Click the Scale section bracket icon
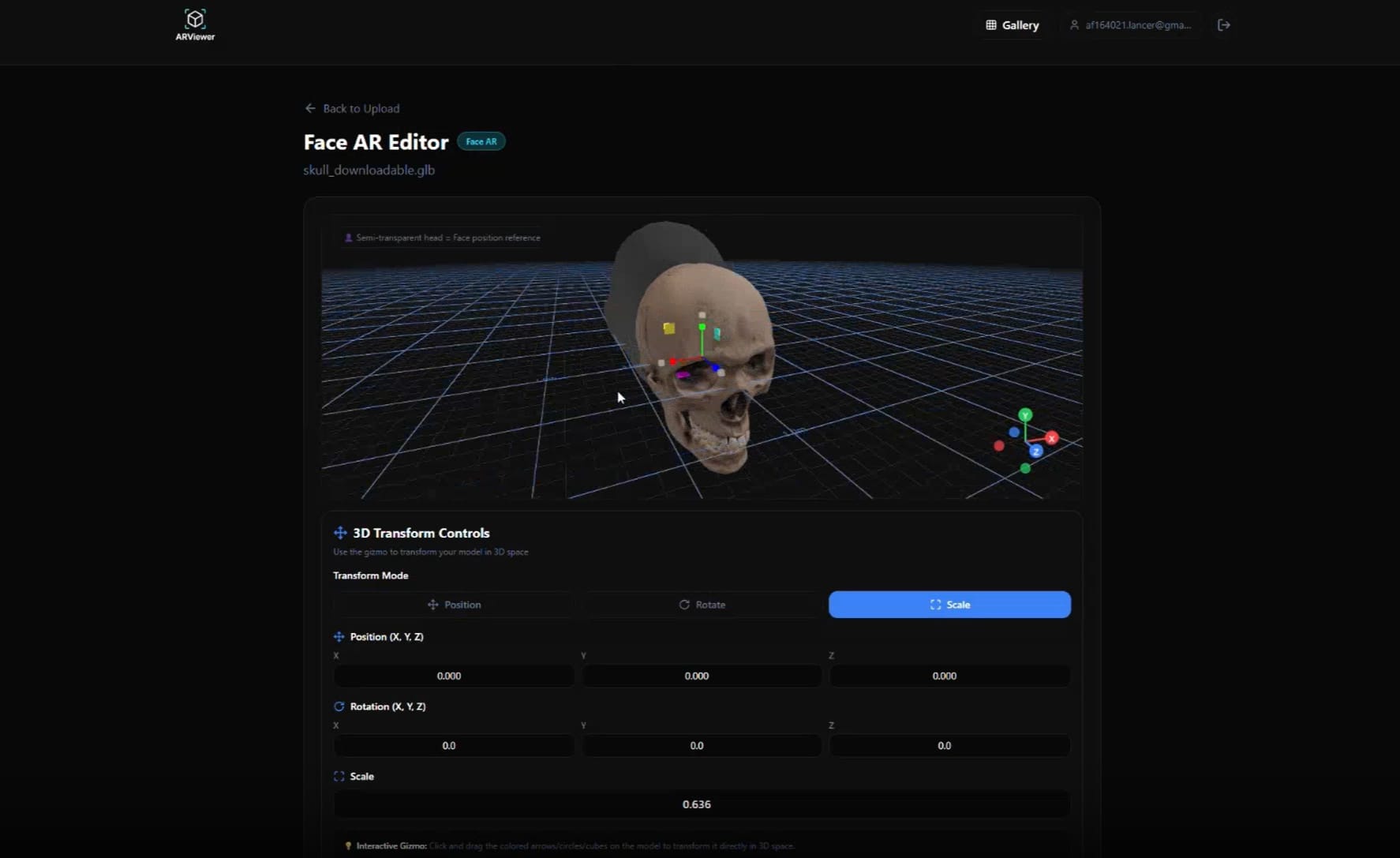This screenshot has height=858, width=1400. 339,777
